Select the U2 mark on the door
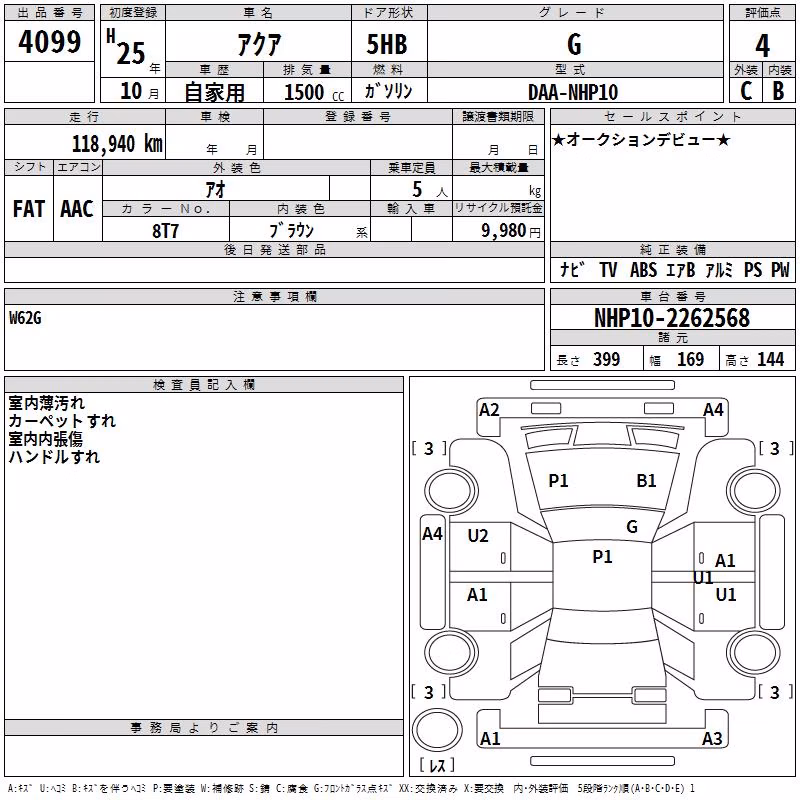The height and width of the screenshot is (800, 800). coord(478,536)
